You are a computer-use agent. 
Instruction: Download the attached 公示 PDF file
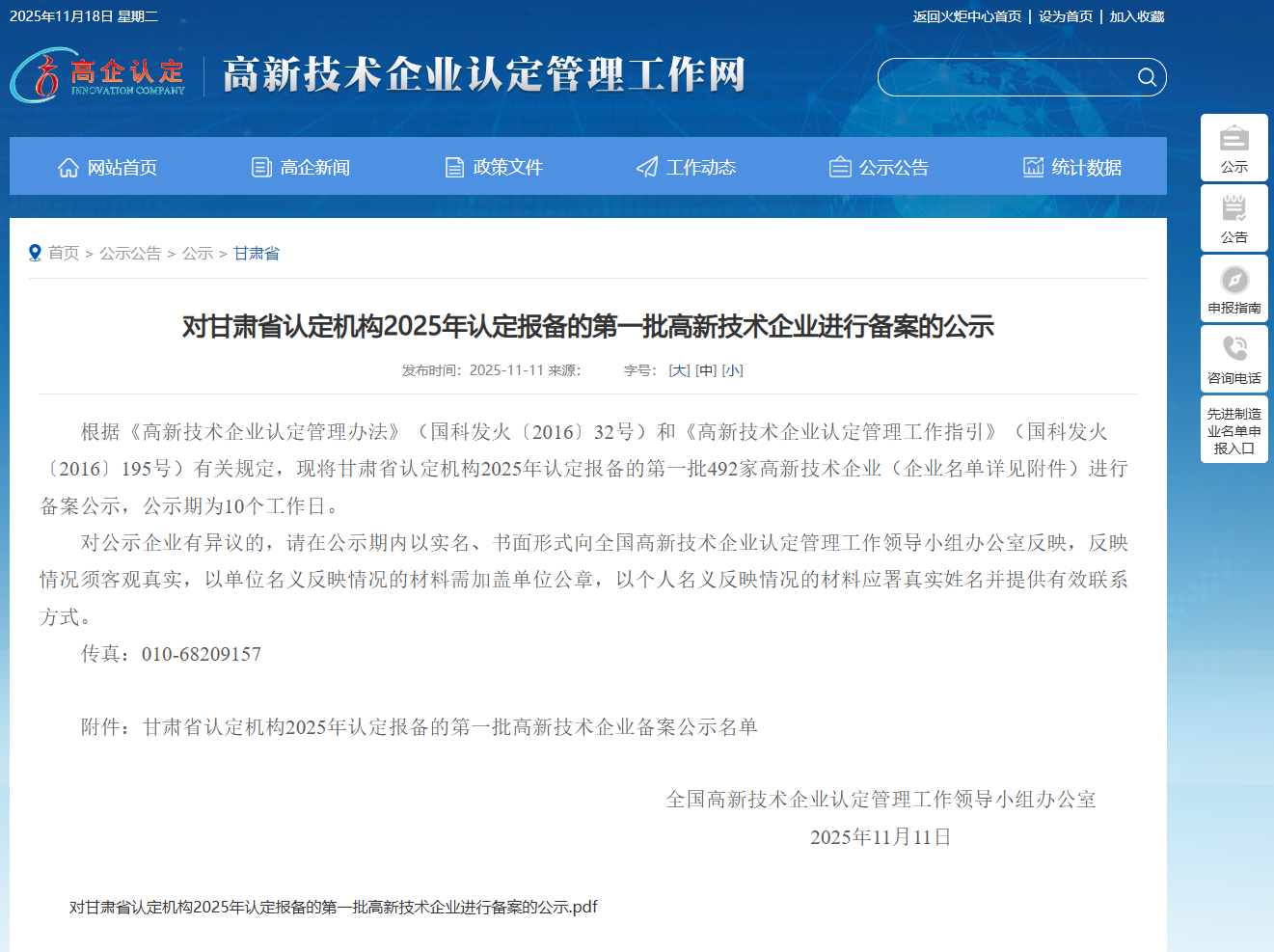coord(333,907)
